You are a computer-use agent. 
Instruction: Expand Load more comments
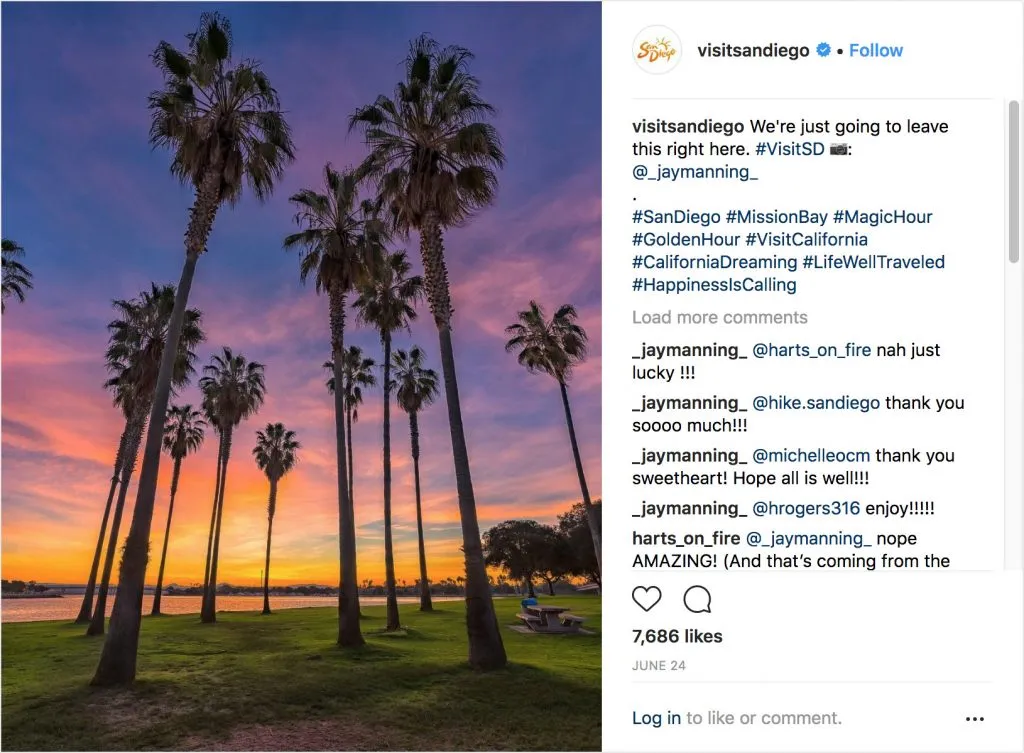(719, 317)
